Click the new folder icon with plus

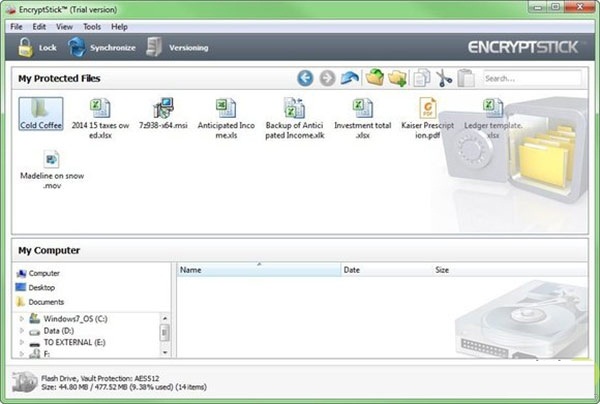(x=397, y=78)
